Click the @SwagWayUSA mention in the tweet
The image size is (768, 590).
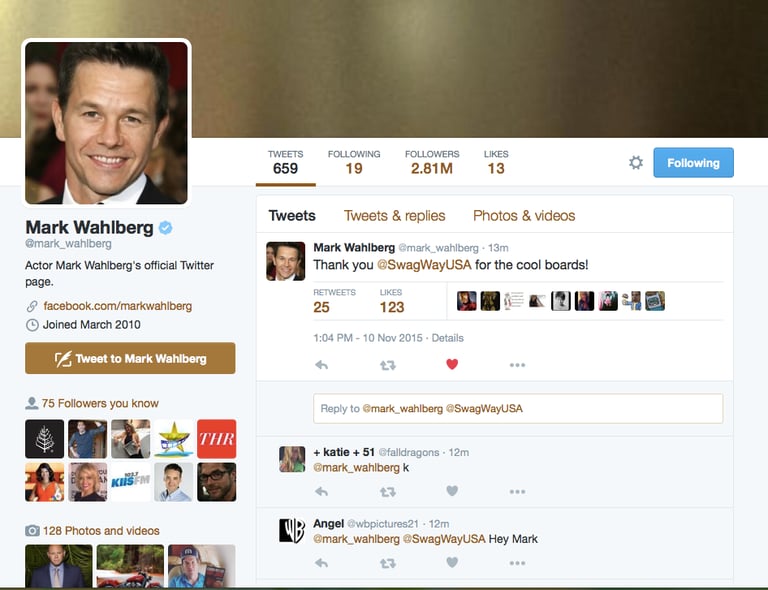click(x=424, y=265)
